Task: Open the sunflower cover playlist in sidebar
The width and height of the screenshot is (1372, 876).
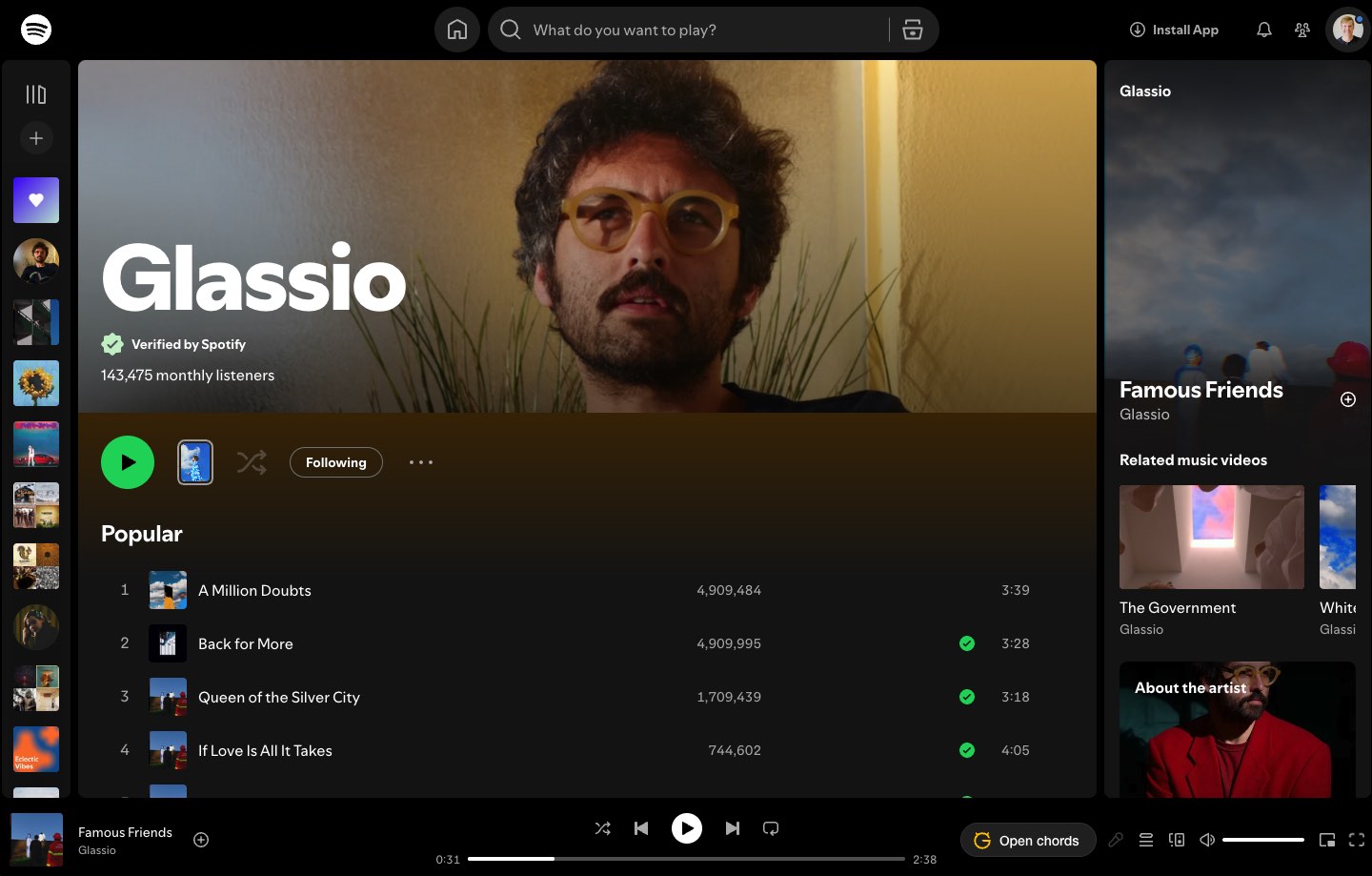Action: [x=36, y=383]
